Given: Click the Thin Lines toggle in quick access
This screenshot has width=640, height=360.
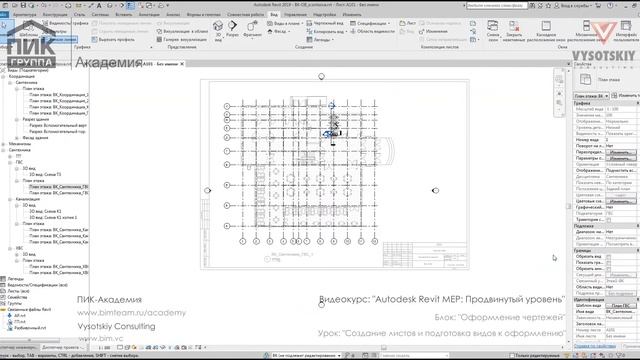Looking at the screenshot, I should [130, 5].
